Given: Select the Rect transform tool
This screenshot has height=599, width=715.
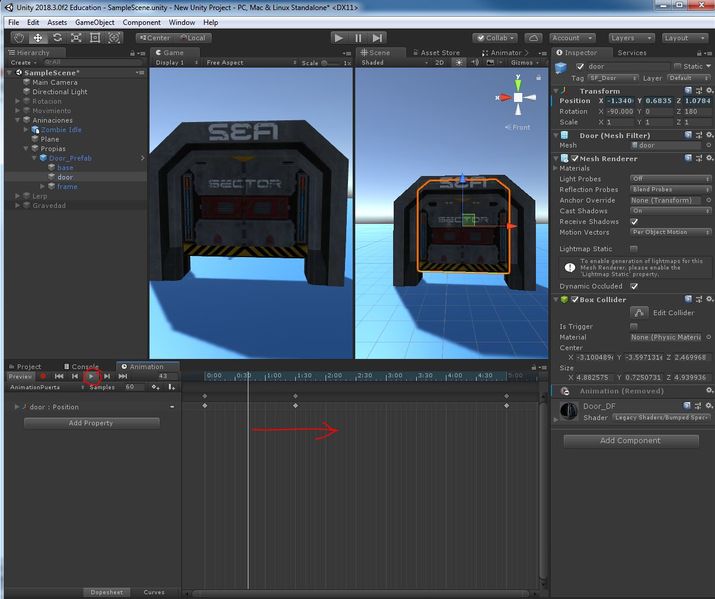Looking at the screenshot, I should pos(95,38).
